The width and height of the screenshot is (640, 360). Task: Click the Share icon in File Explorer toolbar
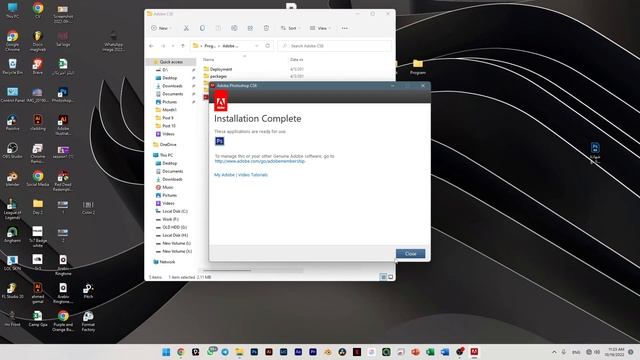250,28
